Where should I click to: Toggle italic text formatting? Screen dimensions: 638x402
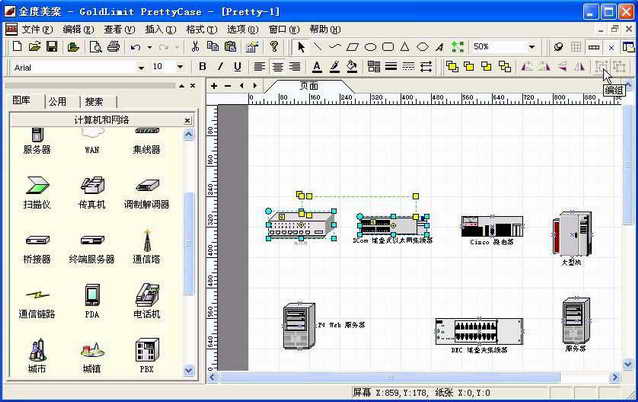click(x=220, y=67)
